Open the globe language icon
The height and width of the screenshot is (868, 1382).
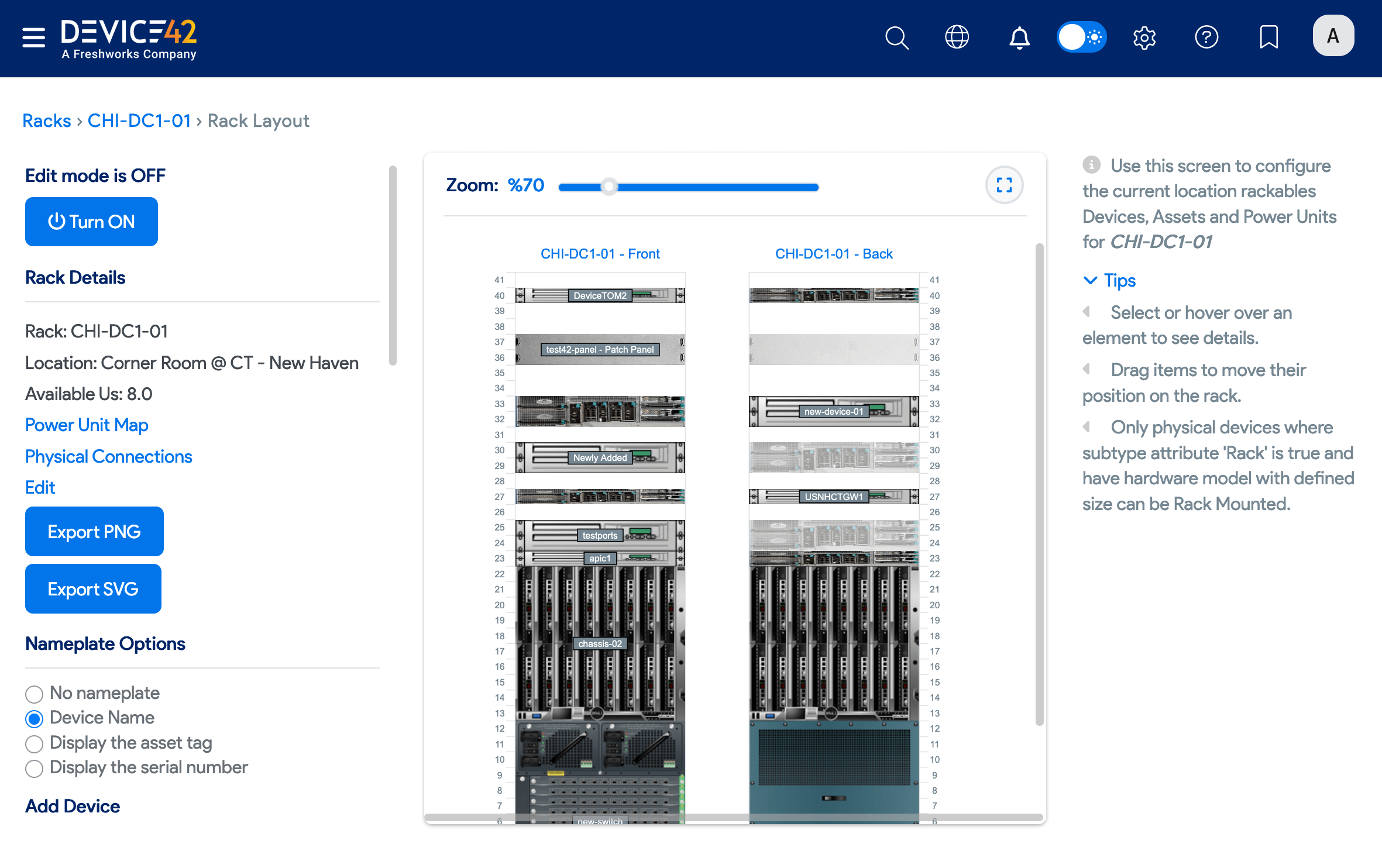(957, 37)
